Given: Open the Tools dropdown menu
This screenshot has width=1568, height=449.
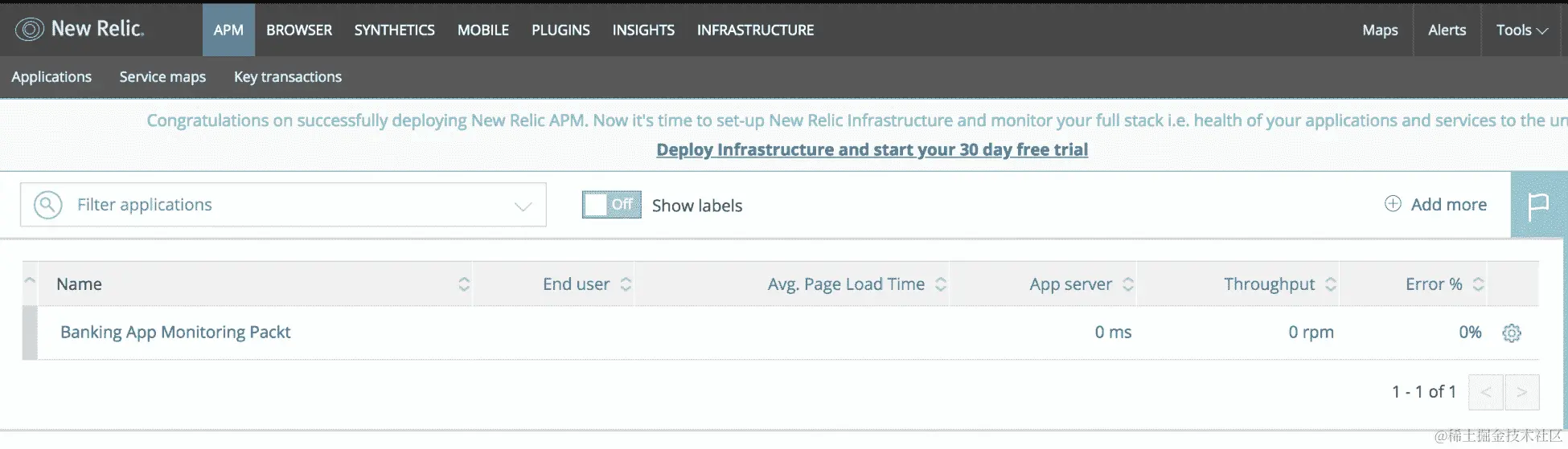Looking at the screenshot, I should click(1521, 30).
